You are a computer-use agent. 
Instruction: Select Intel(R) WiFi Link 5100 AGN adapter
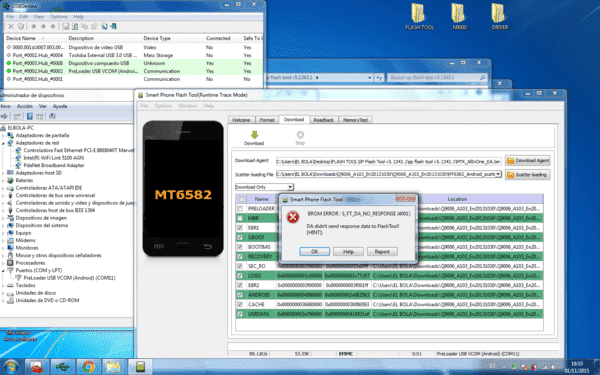pyautogui.click(x=54, y=158)
